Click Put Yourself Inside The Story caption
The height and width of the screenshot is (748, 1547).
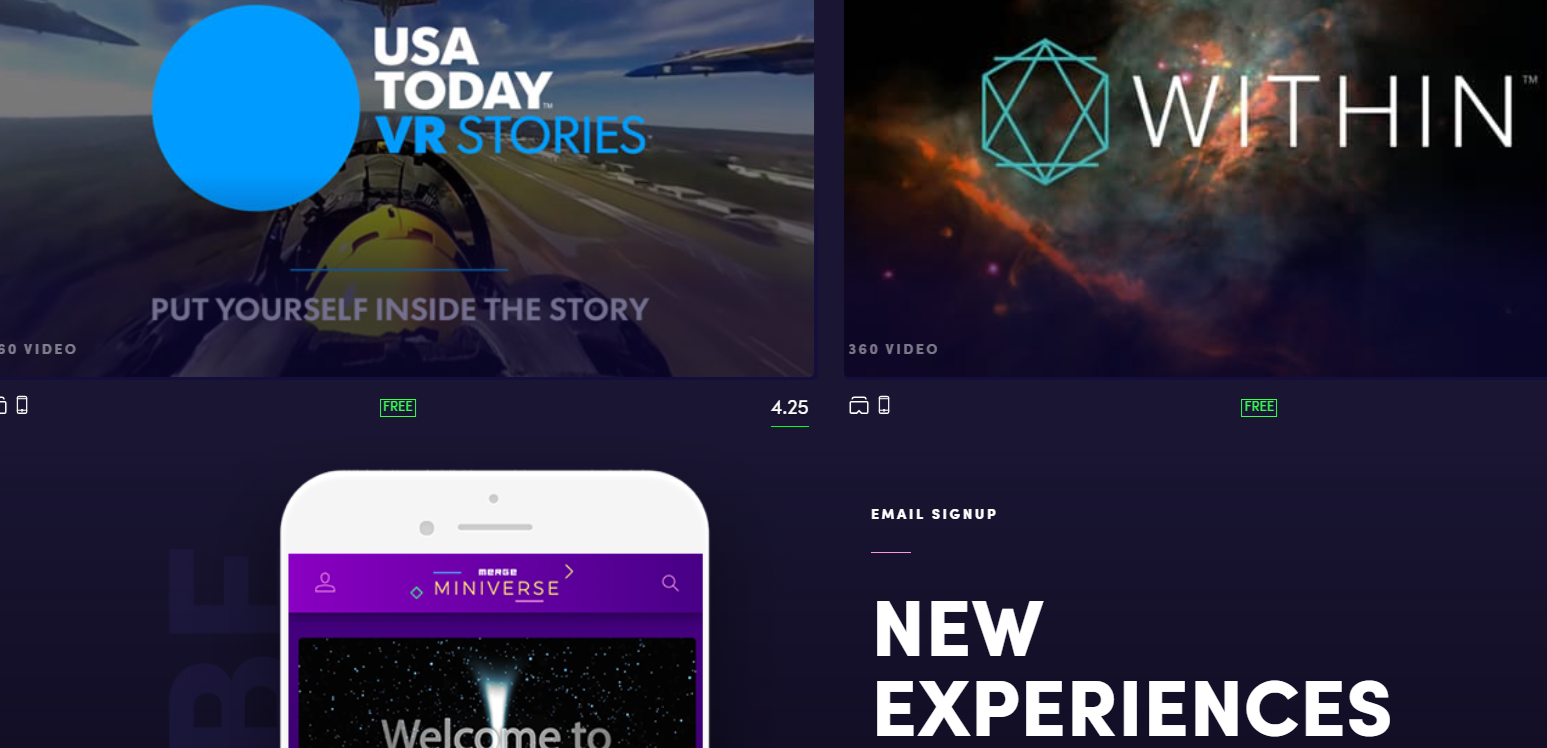click(400, 309)
